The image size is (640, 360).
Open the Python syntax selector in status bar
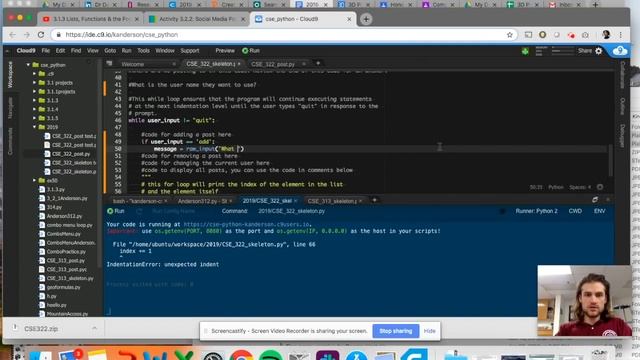pyautogui.click(x=556, y=187)
